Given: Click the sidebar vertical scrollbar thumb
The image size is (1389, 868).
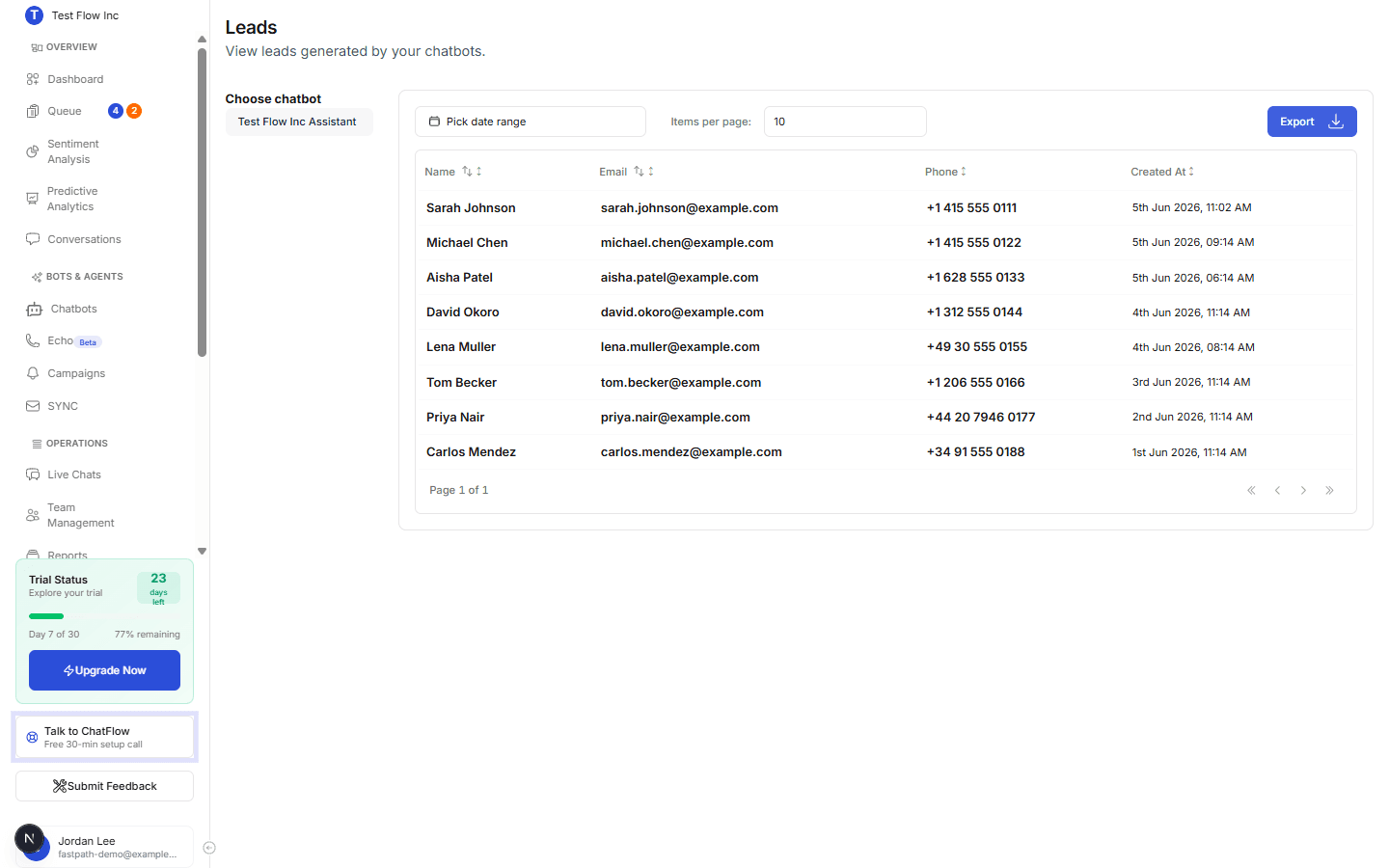Looking at the screenshot, I should point(202,203).
